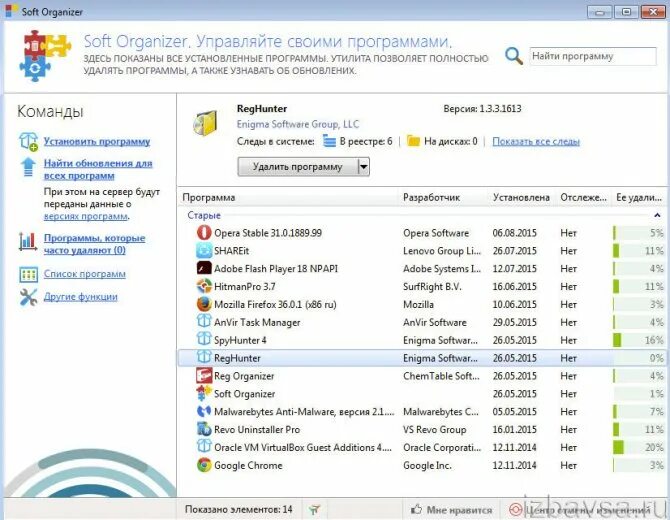Click the Opera Stable red icon
Image resolution: width=670 pixels, height=520 pixels.
[204, 232]
